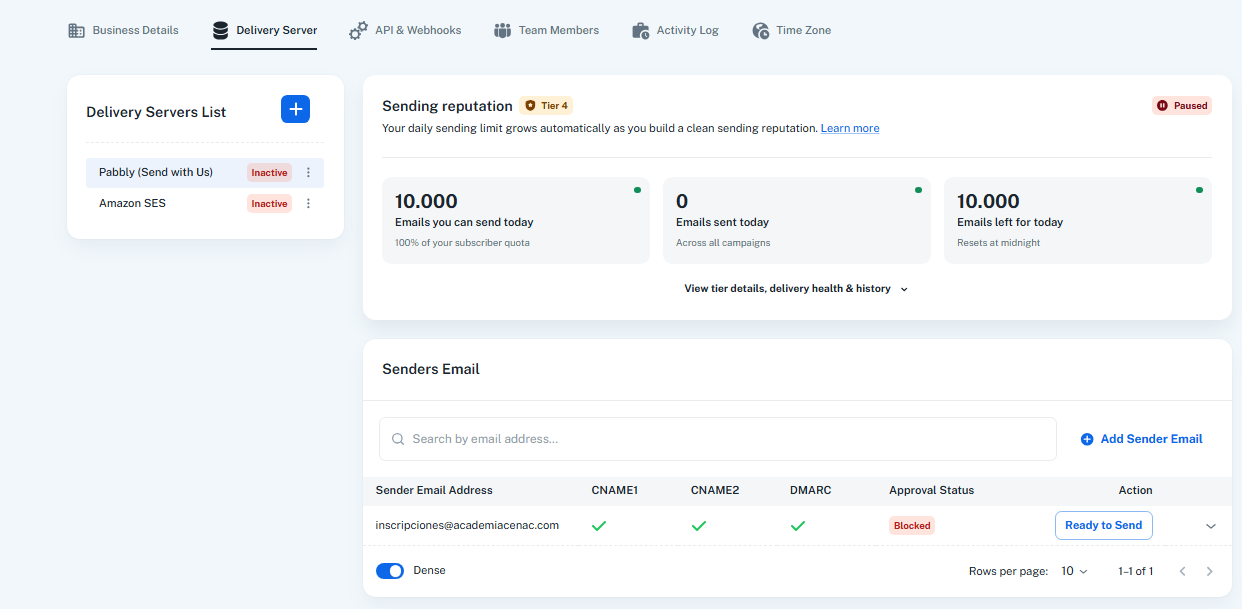Select the Delivery Server tab
This screenshot has height=609, width=1242.
264,30
